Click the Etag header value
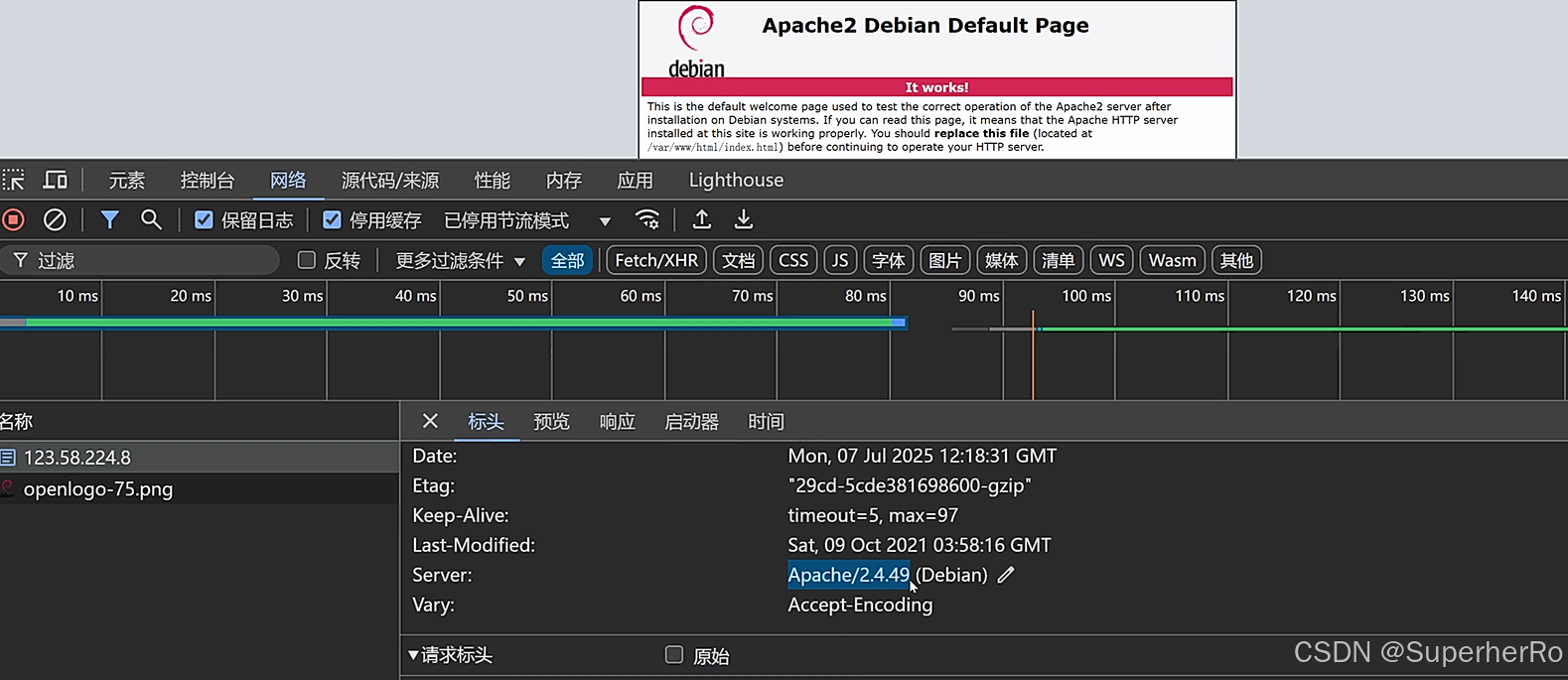The width and height of the screenshot is (1568, 680). 910,485
